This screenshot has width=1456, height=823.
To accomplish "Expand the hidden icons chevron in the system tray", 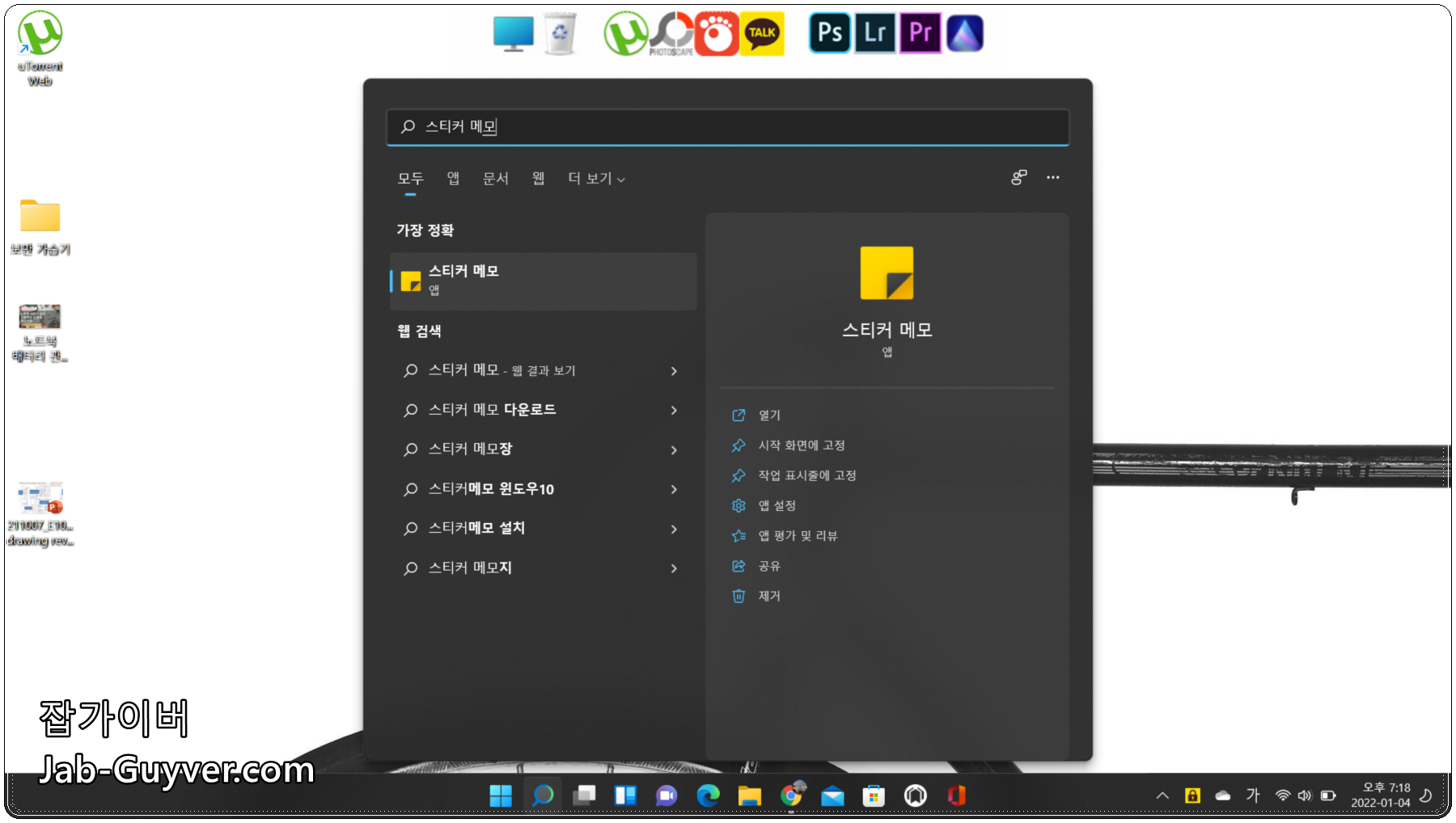I will click(x=1161, y=795).
